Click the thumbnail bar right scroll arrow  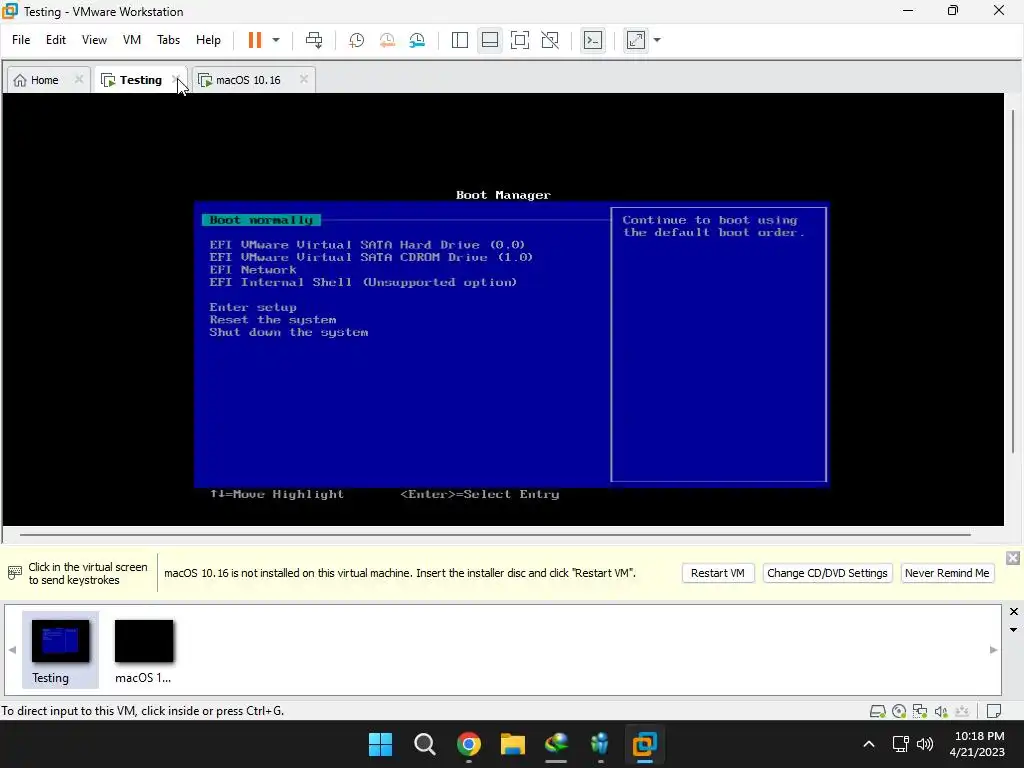[x=993, y=650]
